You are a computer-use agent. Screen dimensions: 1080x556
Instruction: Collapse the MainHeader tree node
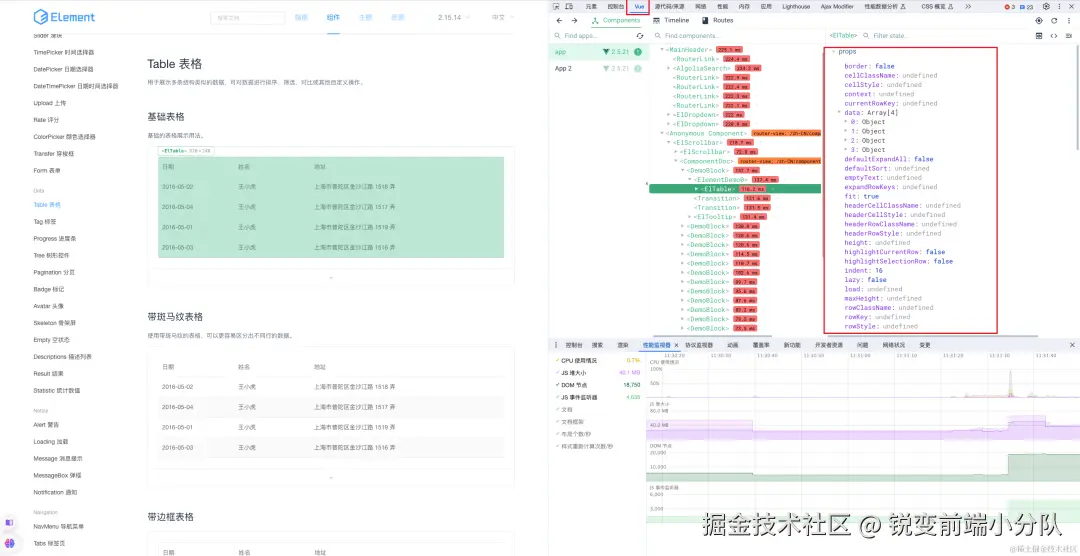662,50
